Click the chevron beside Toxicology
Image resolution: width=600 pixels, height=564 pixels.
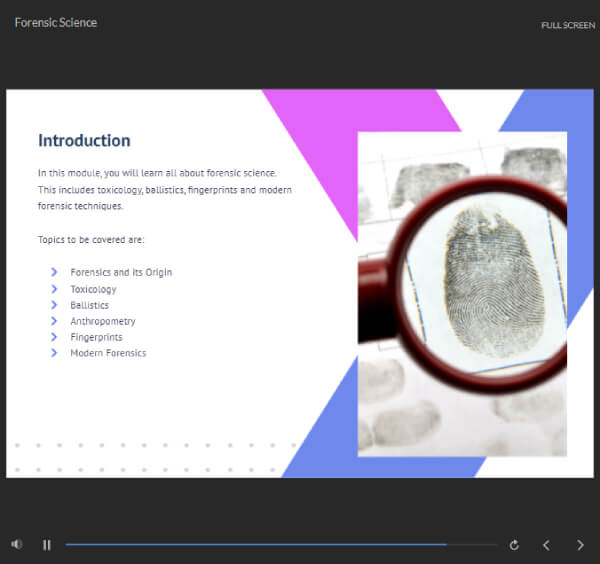click(54, 289)
